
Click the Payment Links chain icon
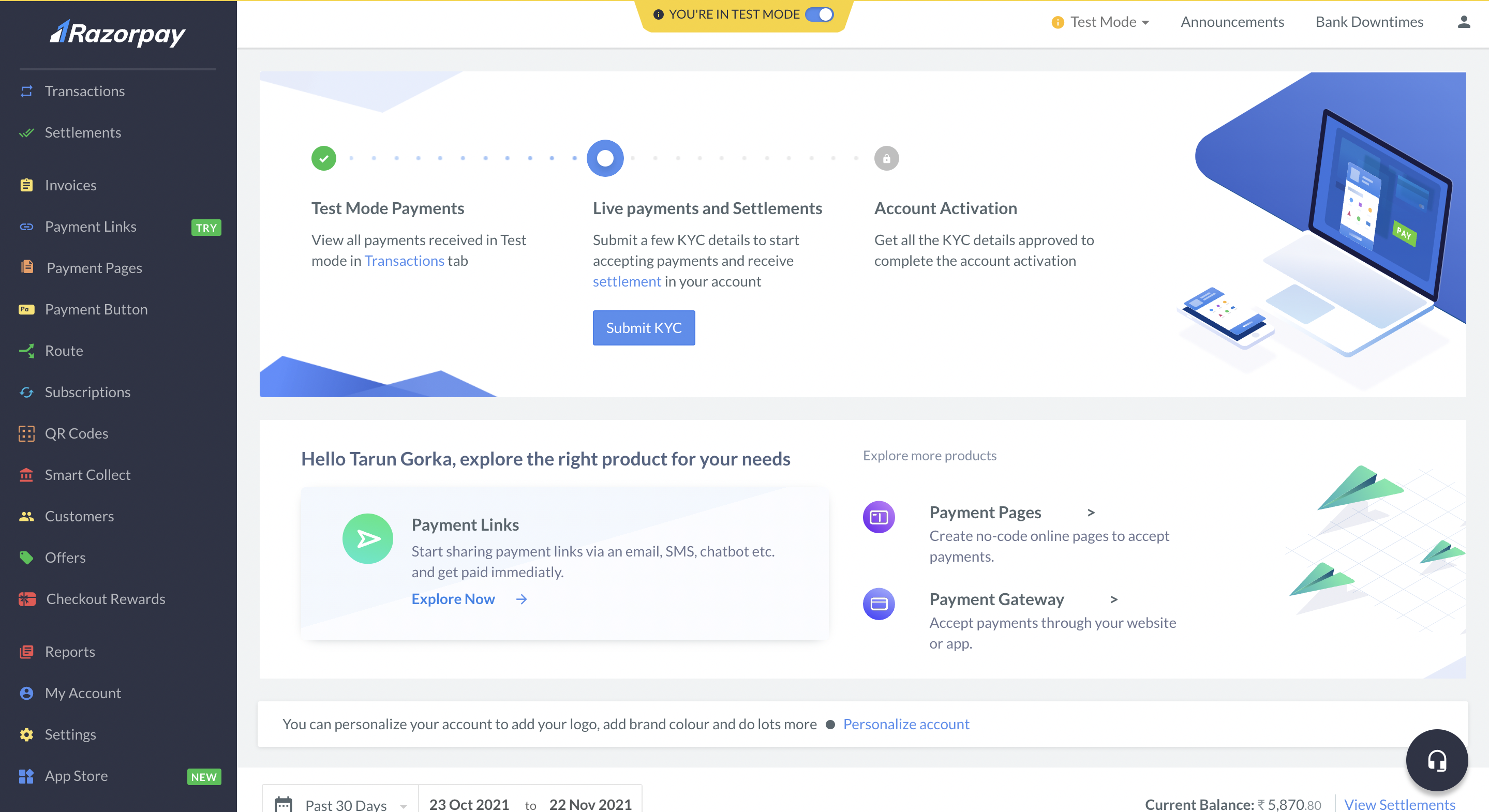pyautogui.click(x=26, y=227)
